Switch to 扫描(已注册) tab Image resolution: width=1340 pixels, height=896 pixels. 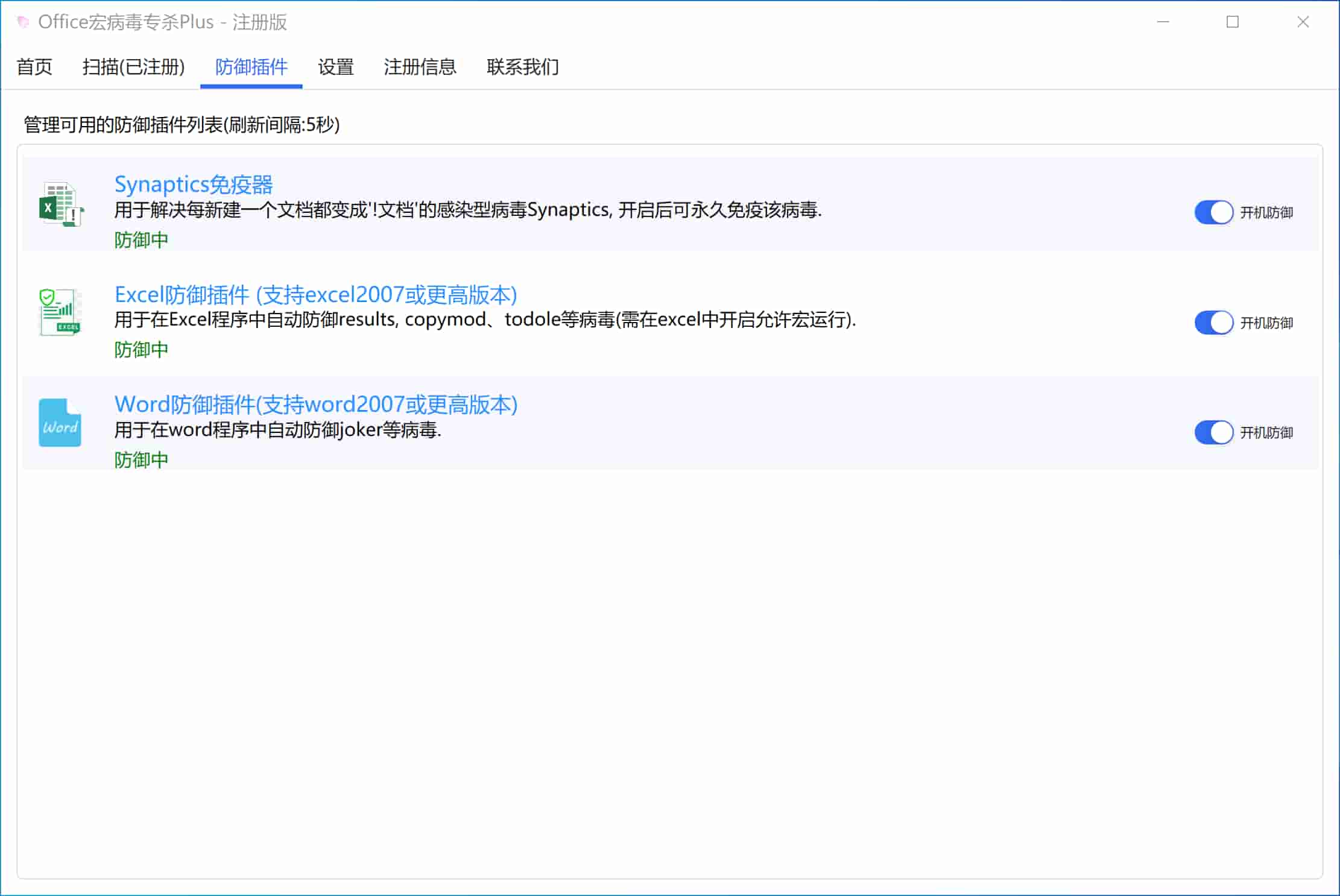coord(133,67)
